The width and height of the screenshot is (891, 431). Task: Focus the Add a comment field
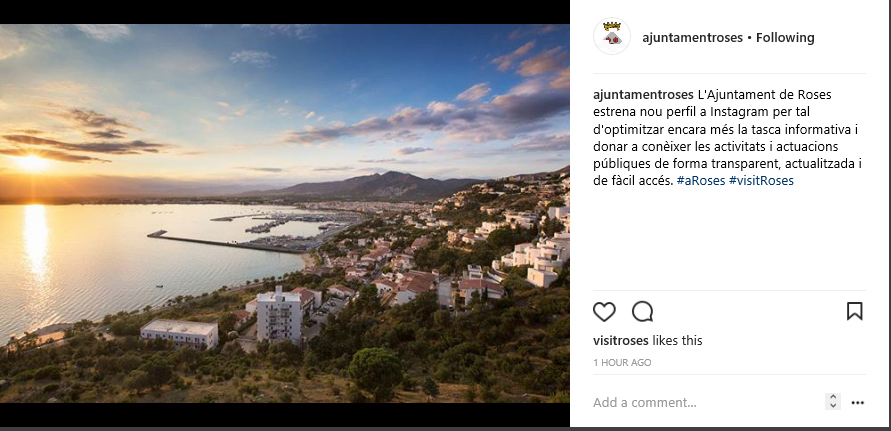(700, 403)
